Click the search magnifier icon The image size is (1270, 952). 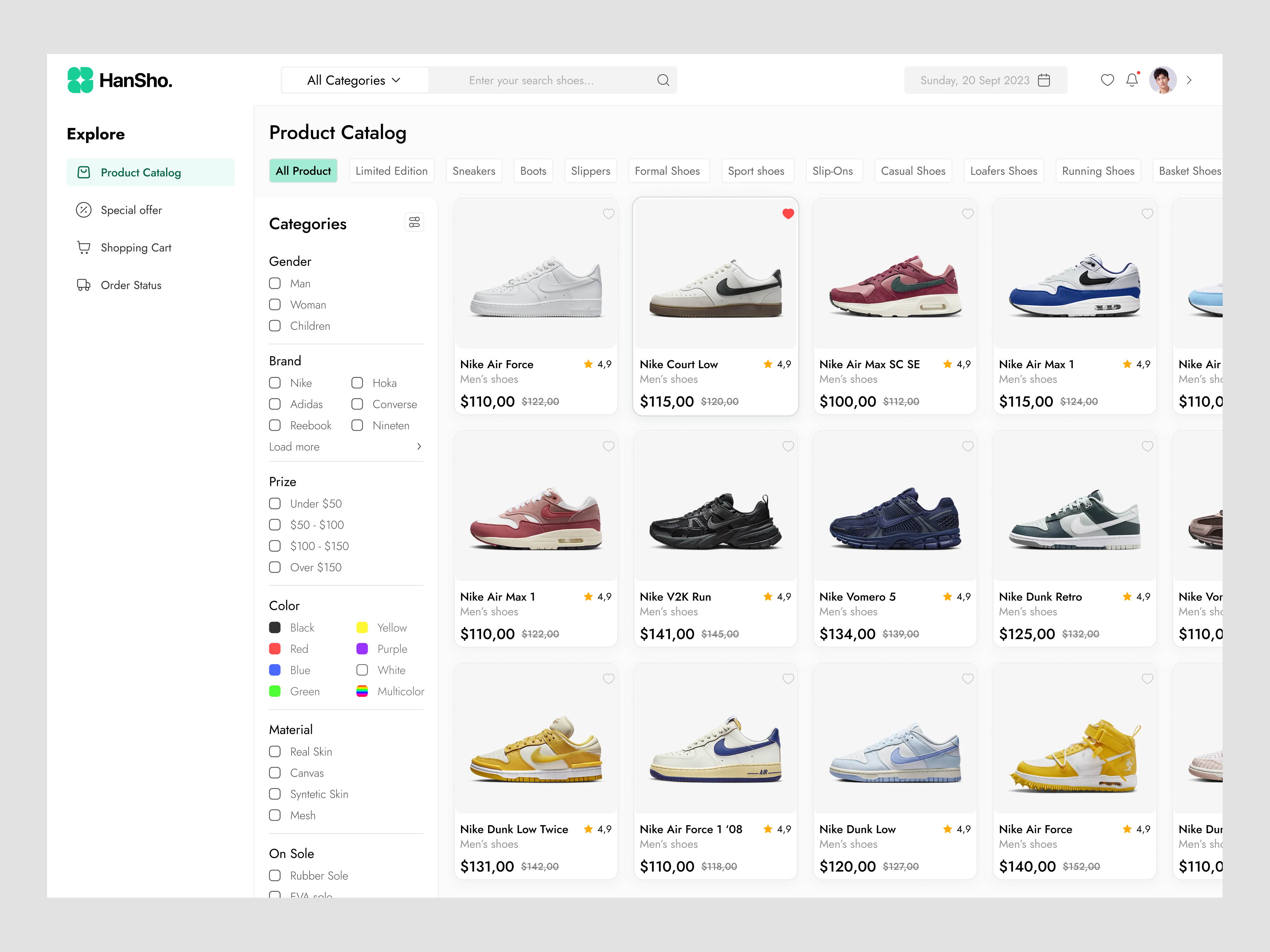[x=663, y=80]
